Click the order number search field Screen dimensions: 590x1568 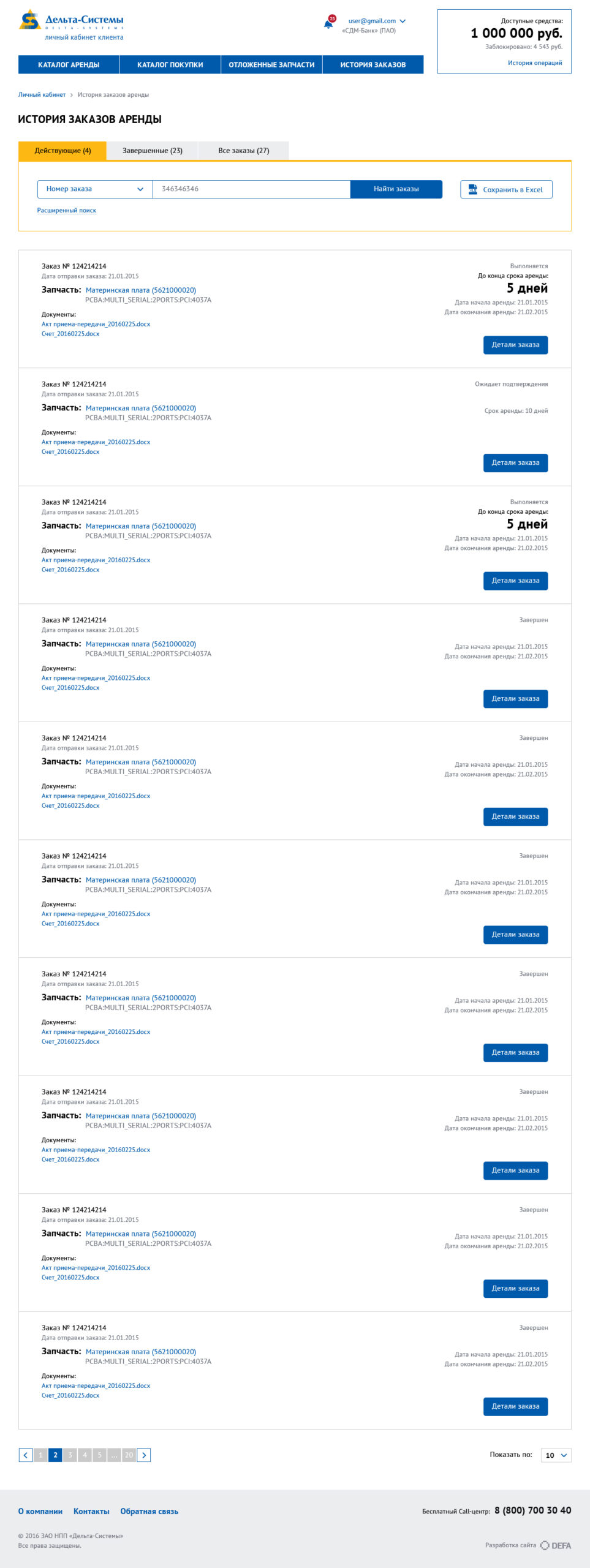click(x=251, y=189)
